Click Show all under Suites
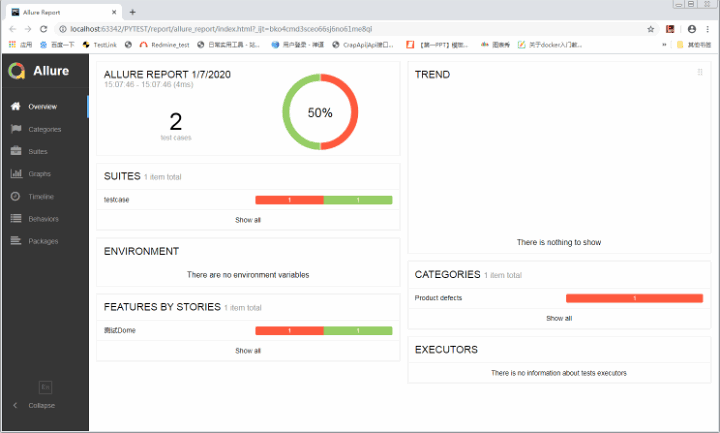Image resolution: width=720 pixels, height=433 pixels. (248, 220)
